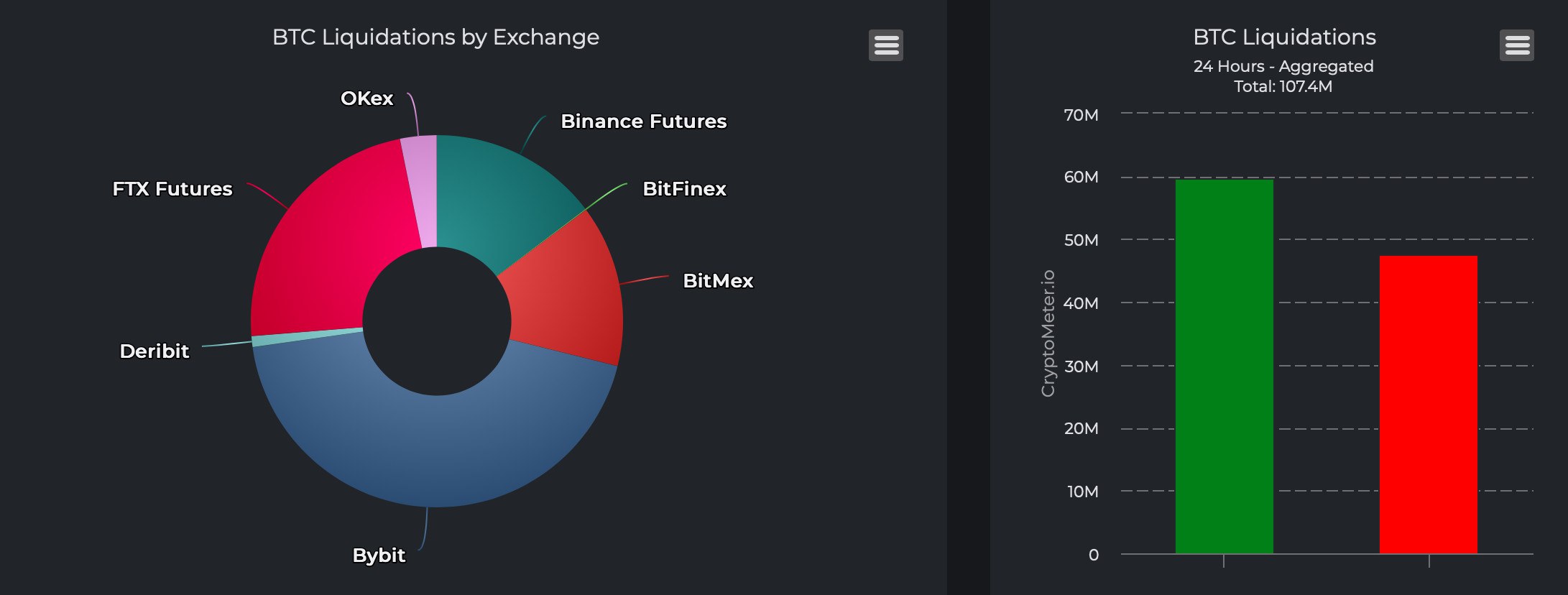
Task: Click the 'Total: 107.4M' text
Action: point(1283,86)
